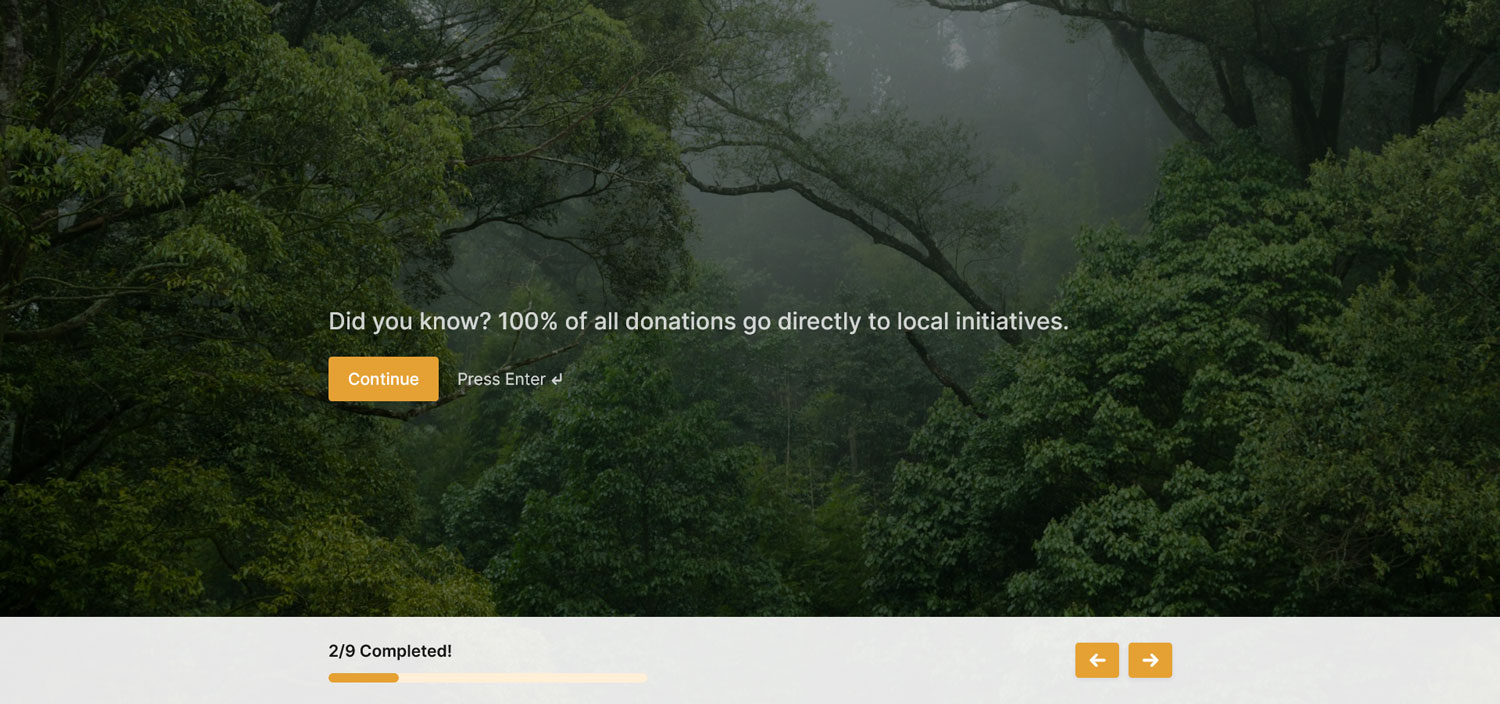This screenshot has height=704, width=1500.
Task: Navigate to previous question via footer arrow
Action: tap(1097, 660)
